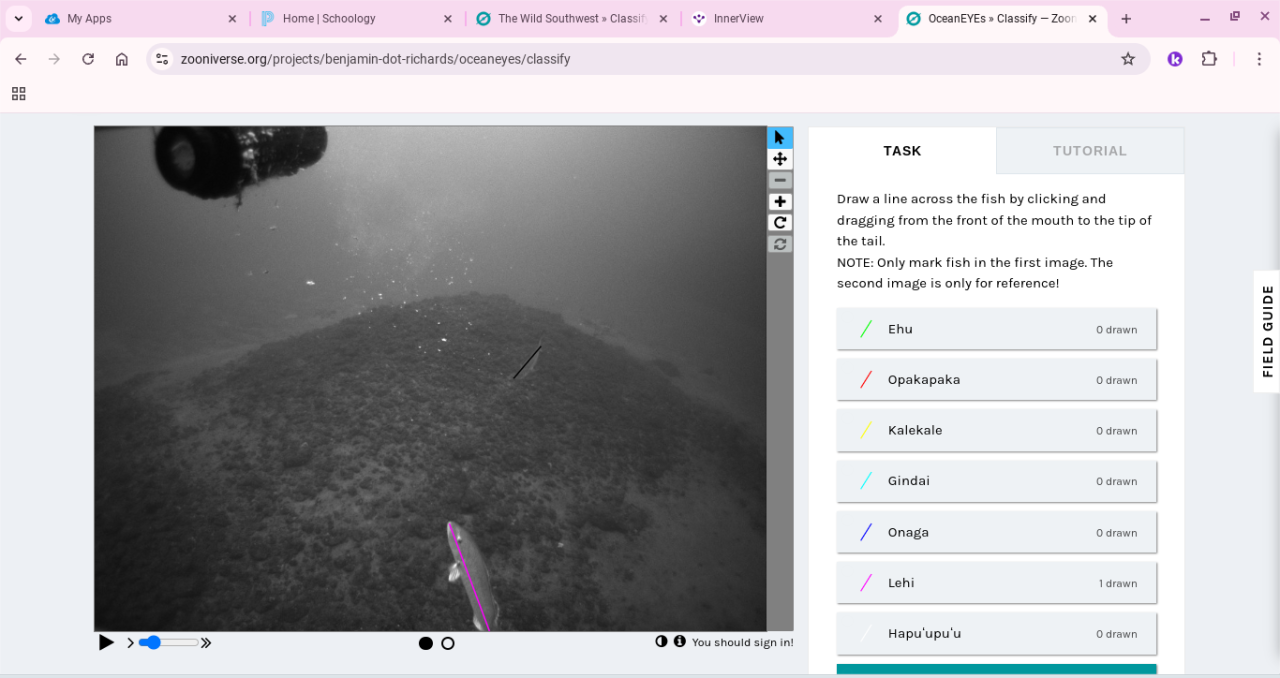Image resolution: width=1280 pixels, height=678 pixels.
Task: Adjust the playback speed slider
Action: pos(168,643)
